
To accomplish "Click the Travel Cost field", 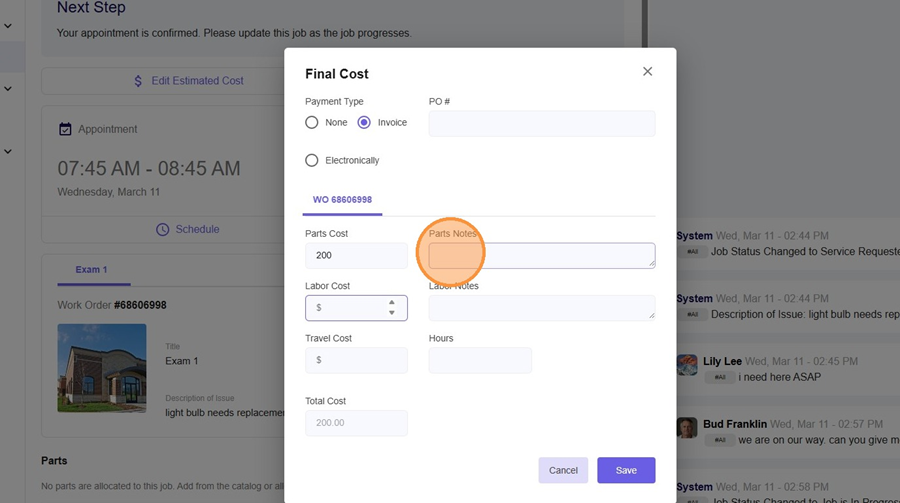I will (x=355, y=360).
